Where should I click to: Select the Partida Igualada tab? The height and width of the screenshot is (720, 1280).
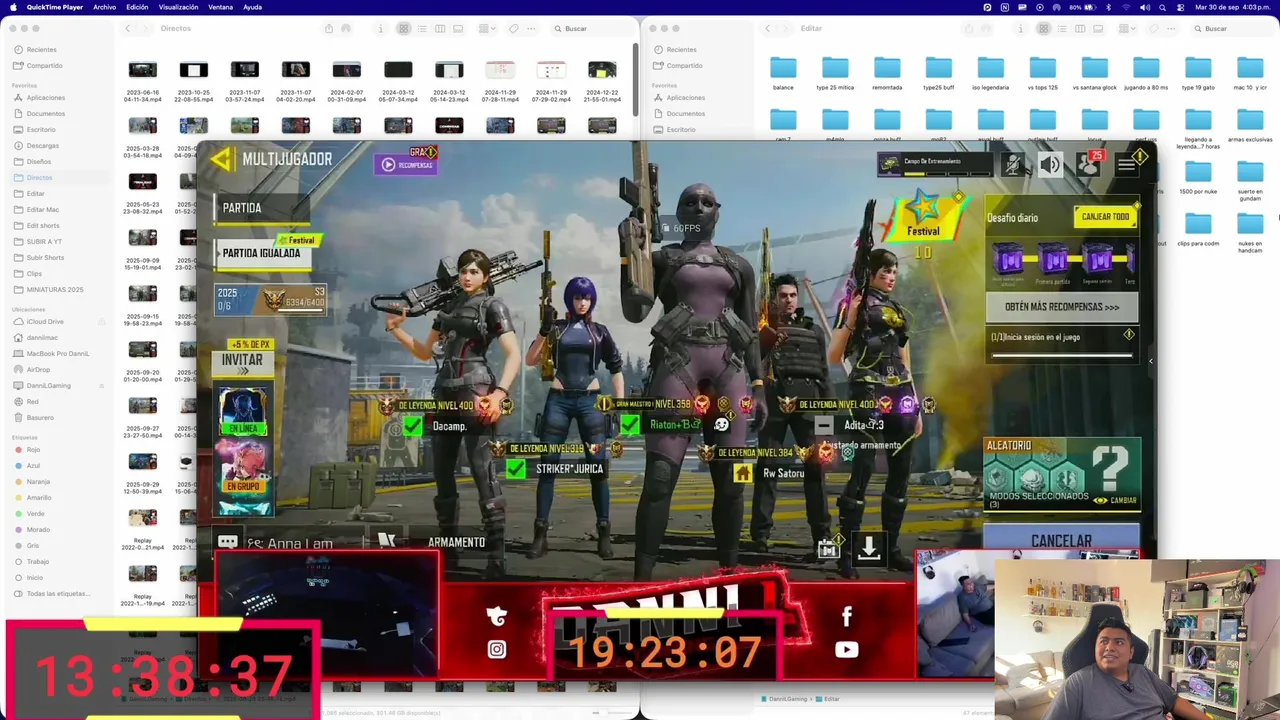click(262, 253)
